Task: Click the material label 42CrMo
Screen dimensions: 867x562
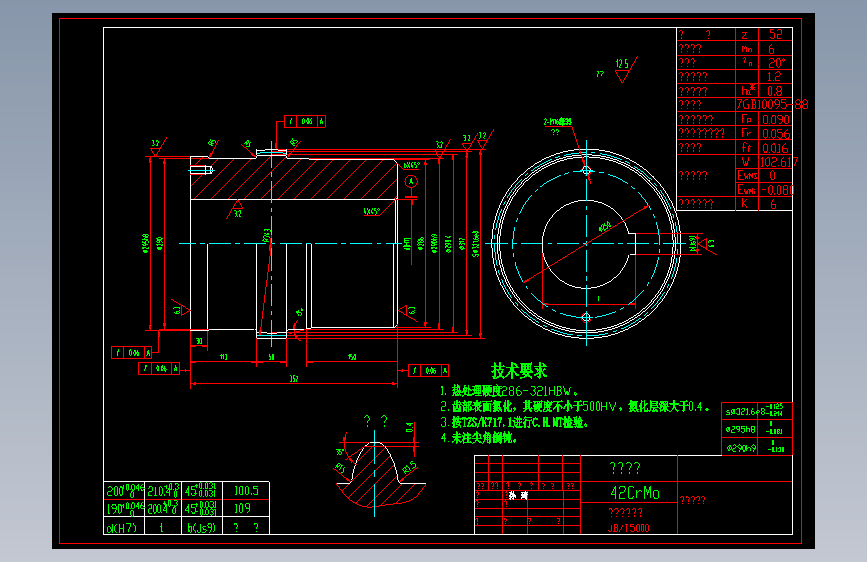Action: pos(635,493)
